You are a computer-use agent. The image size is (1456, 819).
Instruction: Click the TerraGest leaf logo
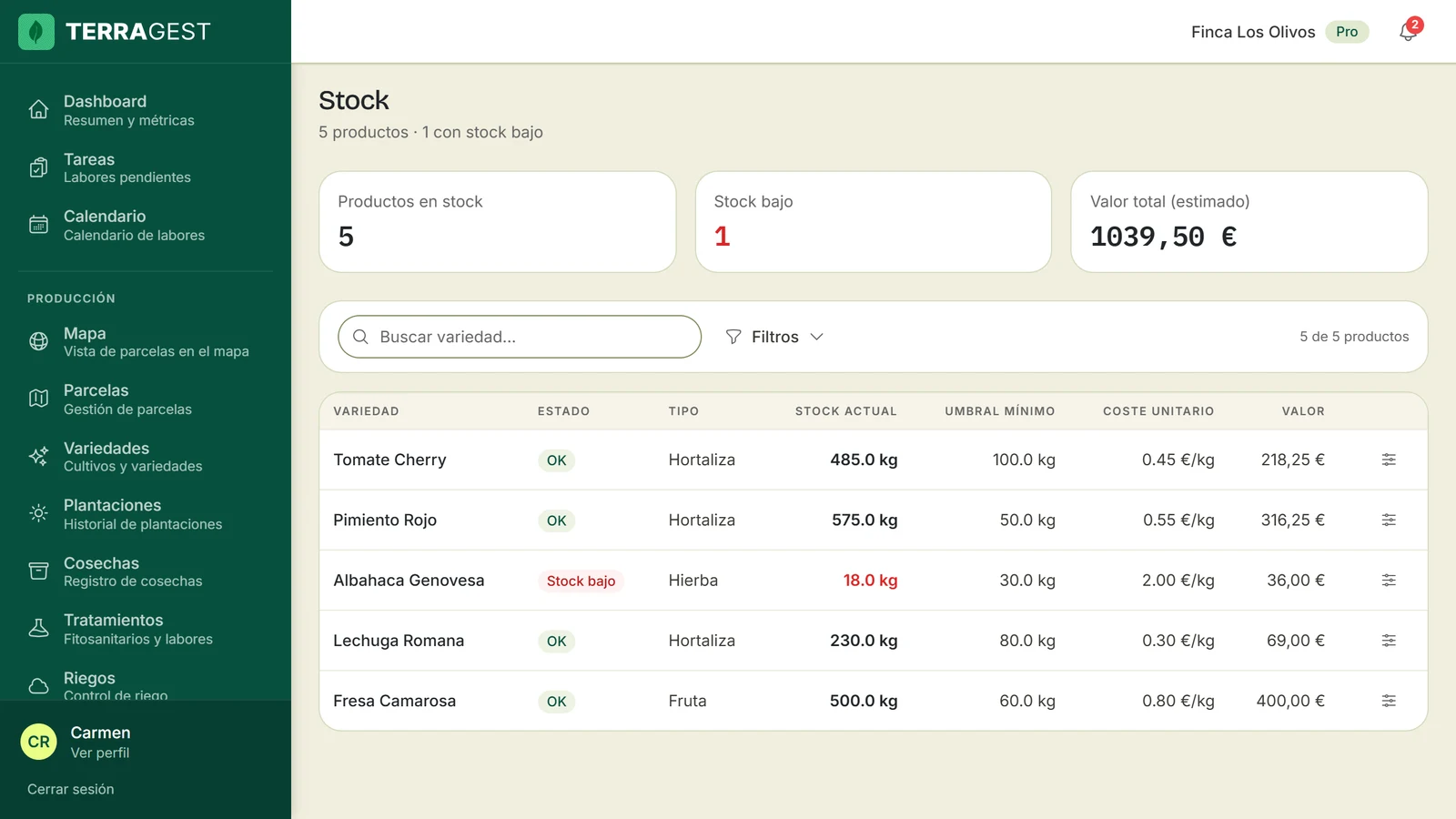coord(36,32)
